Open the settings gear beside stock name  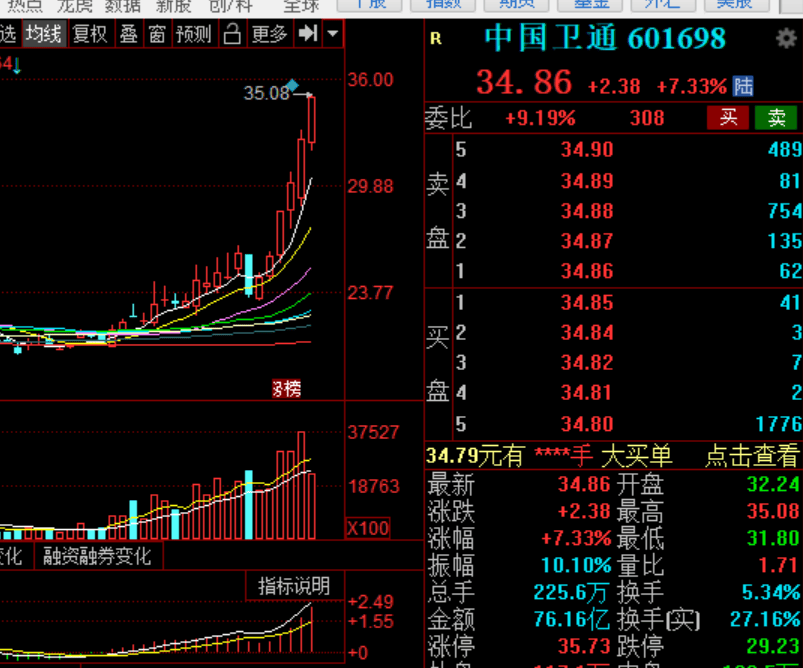786,39
